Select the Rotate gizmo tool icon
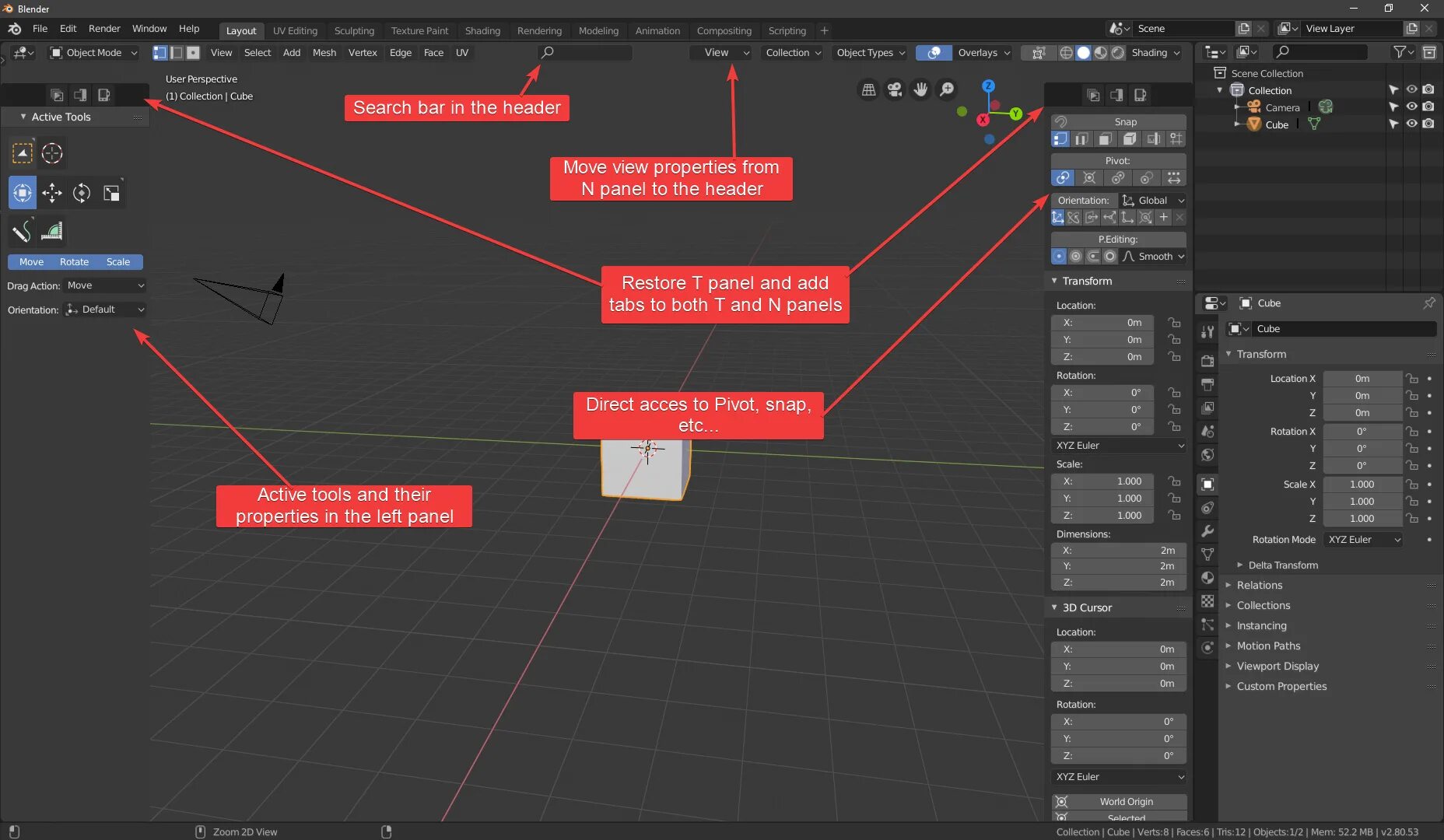The height and width of the screenshot is (840, 1444). click(82, 194)
